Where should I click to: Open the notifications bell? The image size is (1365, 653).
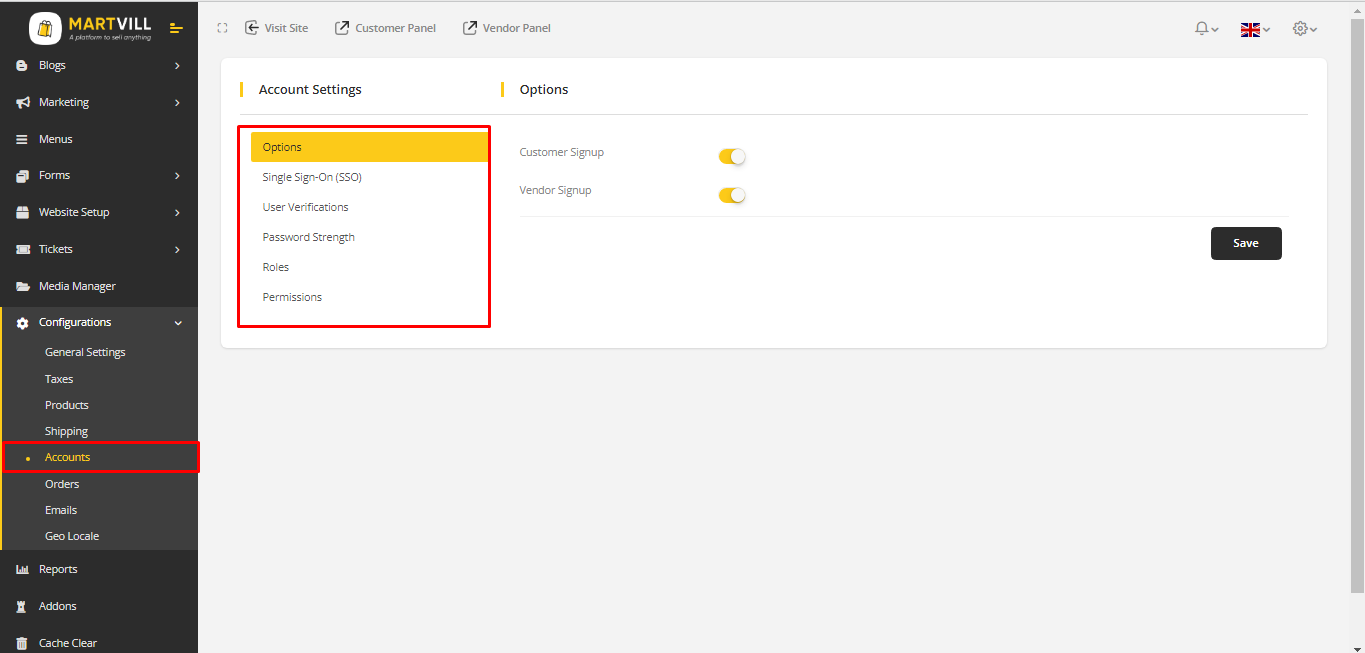pos(1205,29)
